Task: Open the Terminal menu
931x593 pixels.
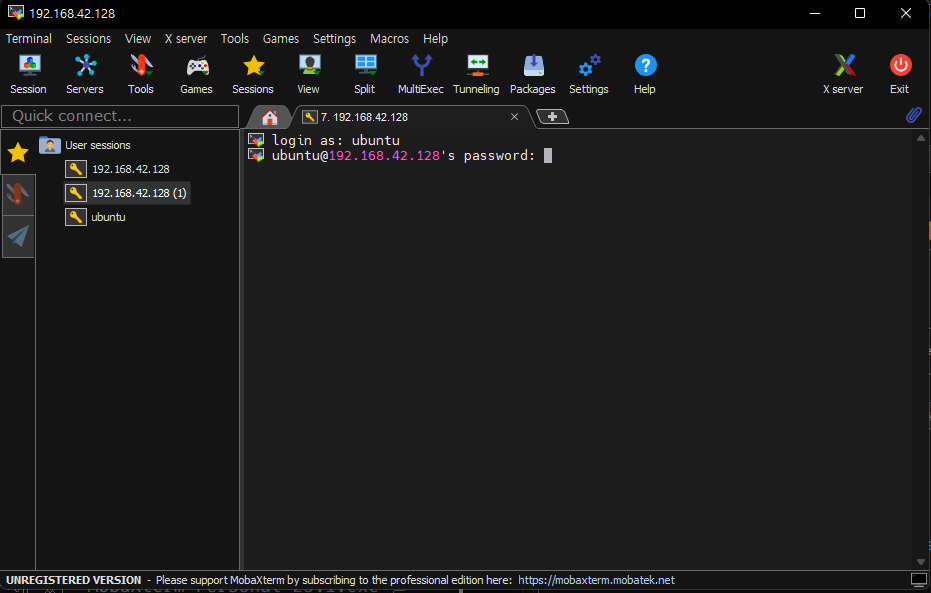Action: tap(28, 39)
